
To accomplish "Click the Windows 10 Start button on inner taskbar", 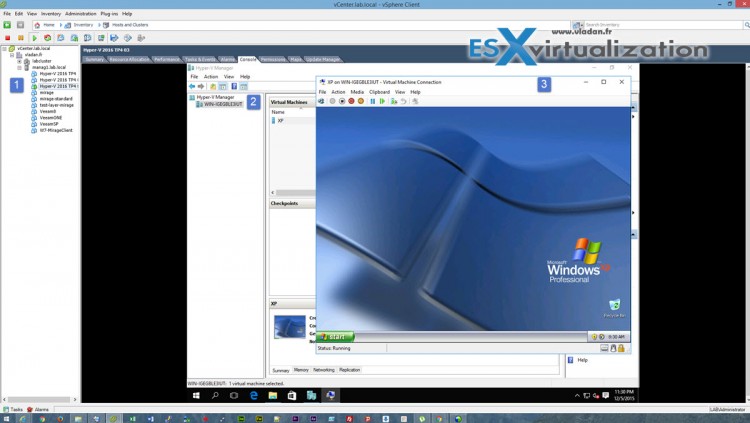I will [x=196, y=395].
